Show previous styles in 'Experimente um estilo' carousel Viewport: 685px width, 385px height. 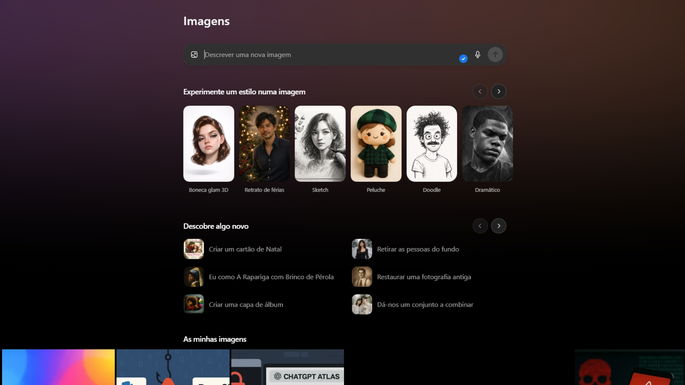[x=480, y=91]
